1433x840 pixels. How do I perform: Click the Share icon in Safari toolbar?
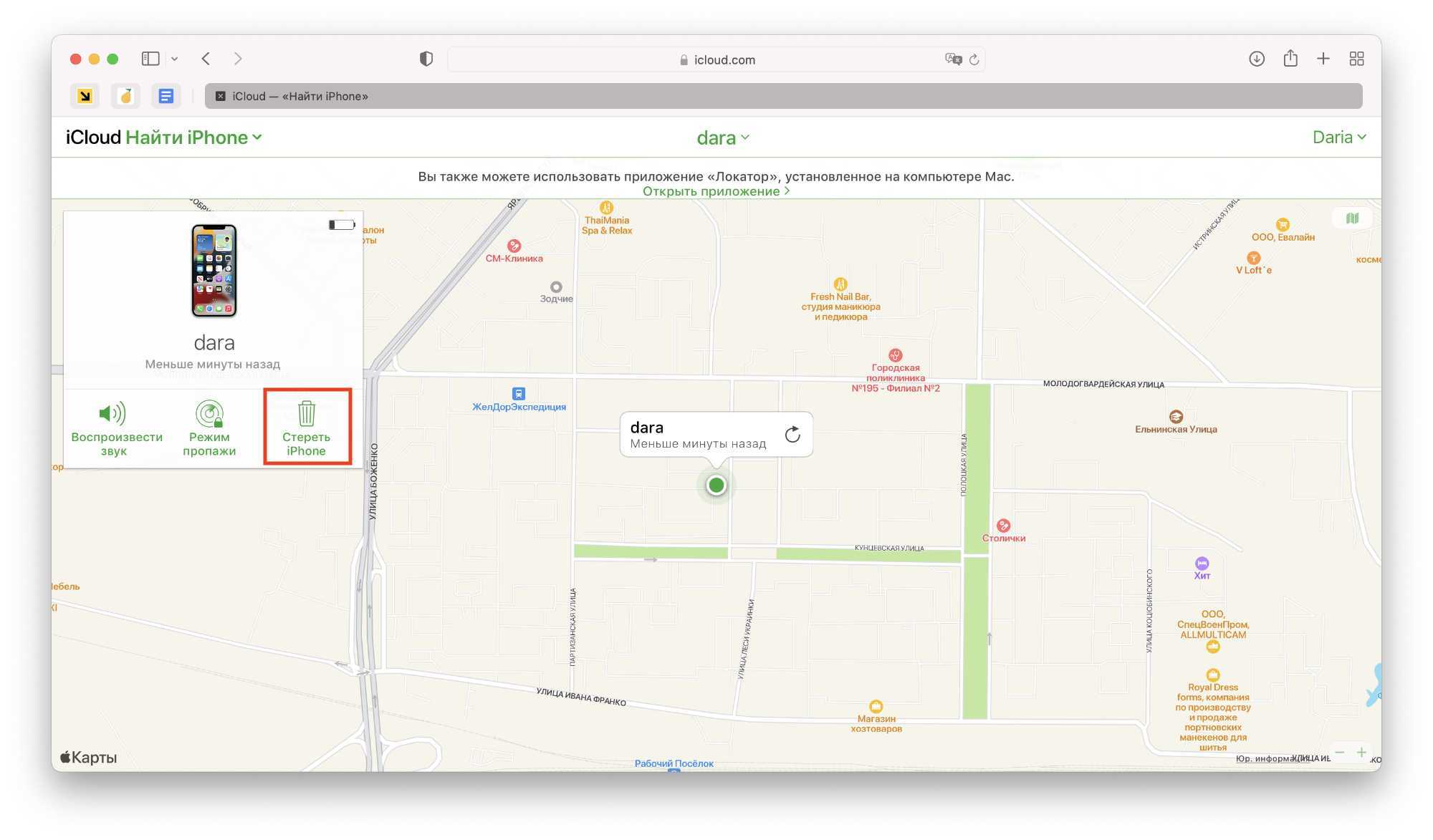pos(1290,59)
